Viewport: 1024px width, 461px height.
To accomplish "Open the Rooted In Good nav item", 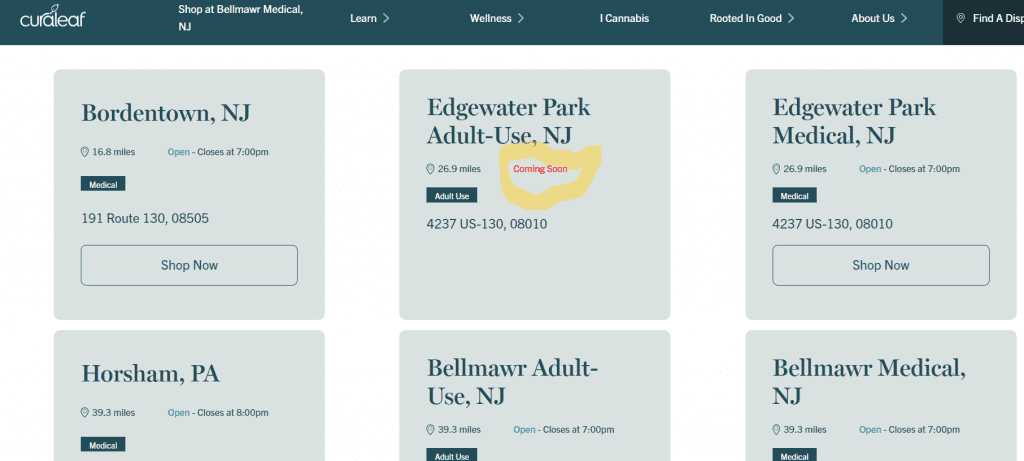I will pyautogui.click(x=746, y=18).
